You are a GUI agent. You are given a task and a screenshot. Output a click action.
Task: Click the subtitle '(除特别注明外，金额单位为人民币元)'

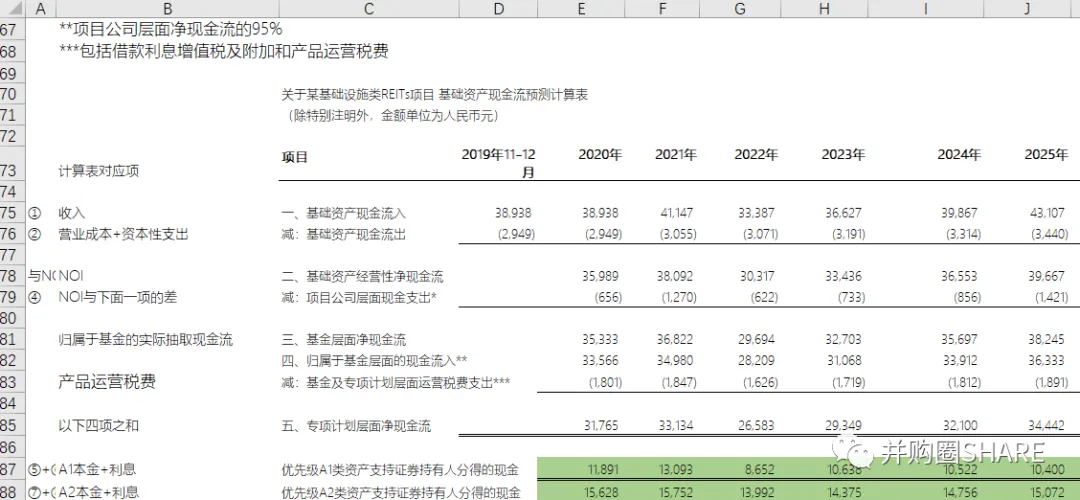pyautogui.click(x=391, y=116)
